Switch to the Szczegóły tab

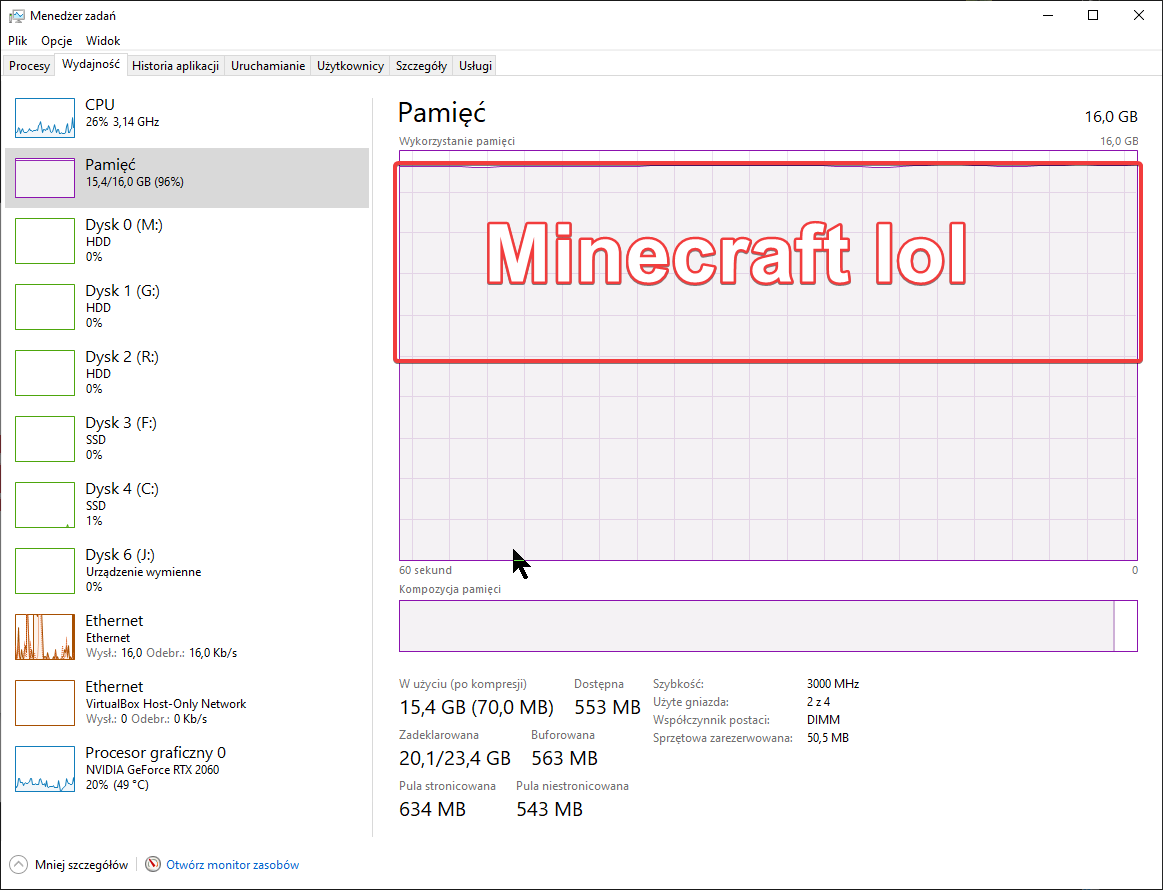coord(421,66)
